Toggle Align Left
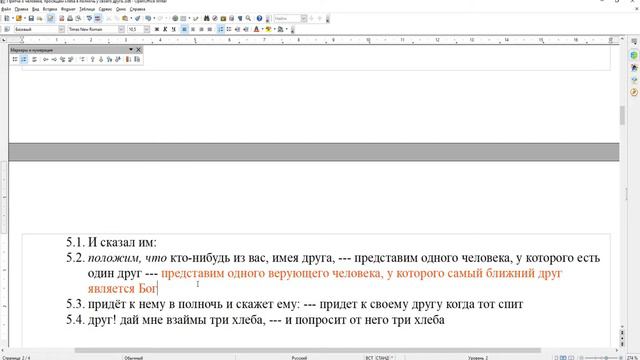 click(x=184, y=29)
